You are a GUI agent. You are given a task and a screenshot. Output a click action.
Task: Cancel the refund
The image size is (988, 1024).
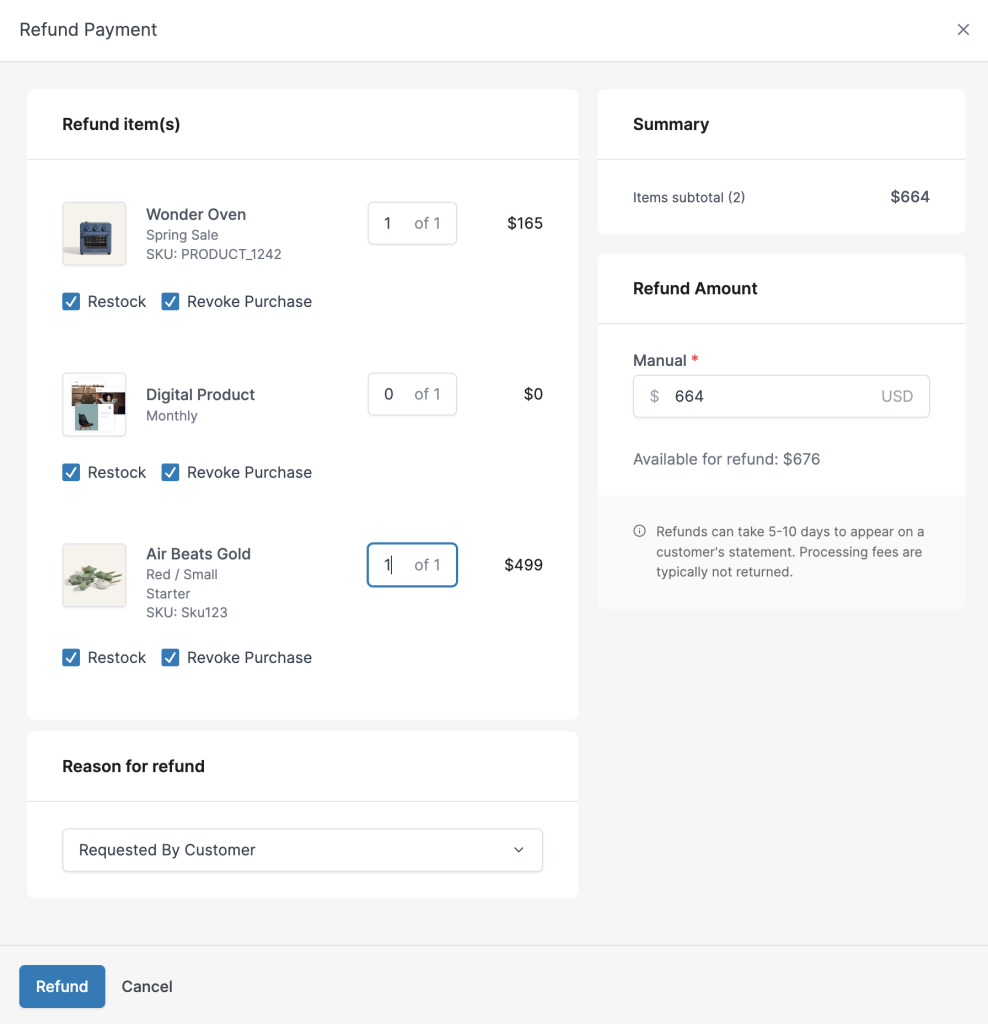[147, 987]
